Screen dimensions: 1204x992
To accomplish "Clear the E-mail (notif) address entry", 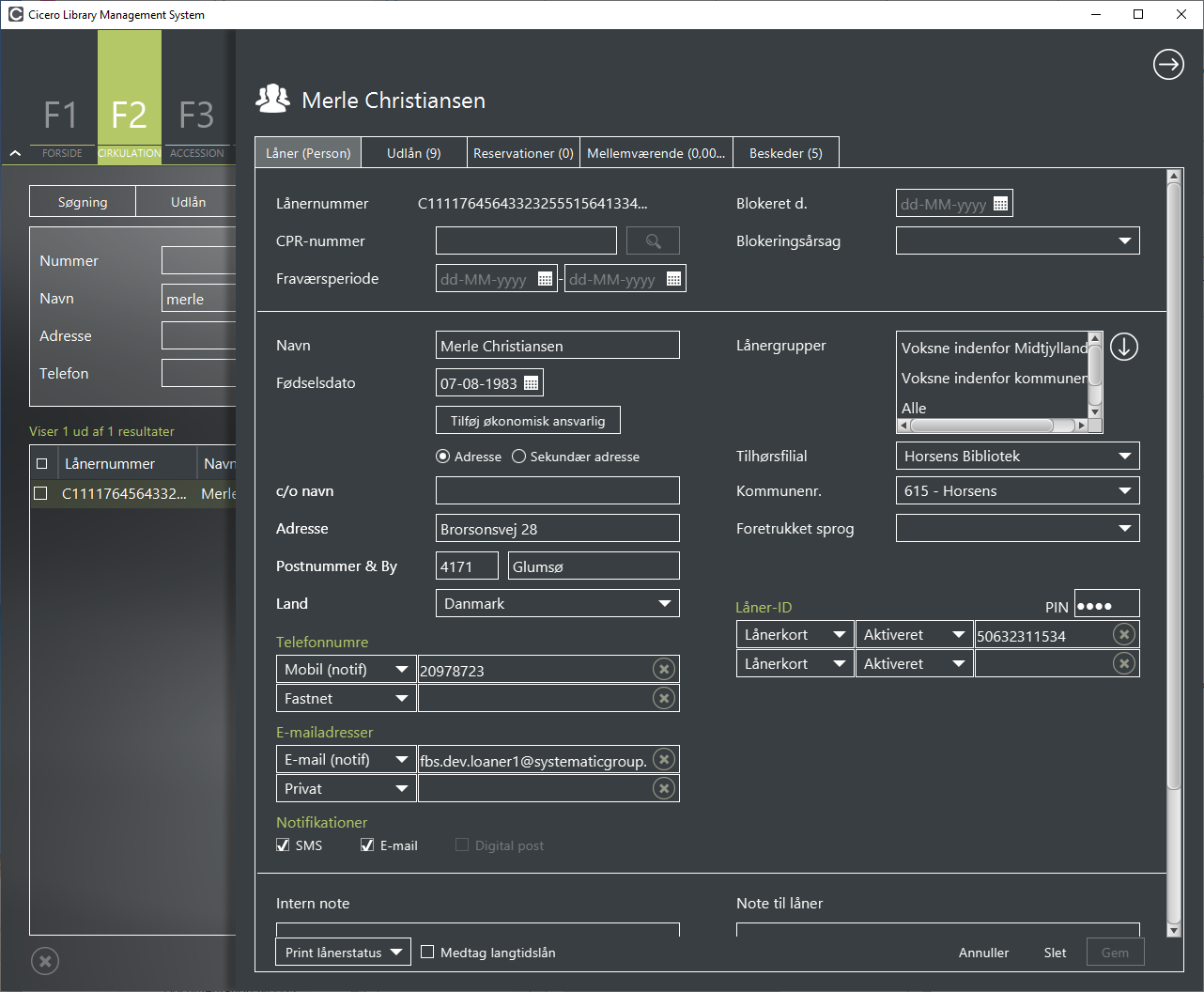I will point(664,759).
